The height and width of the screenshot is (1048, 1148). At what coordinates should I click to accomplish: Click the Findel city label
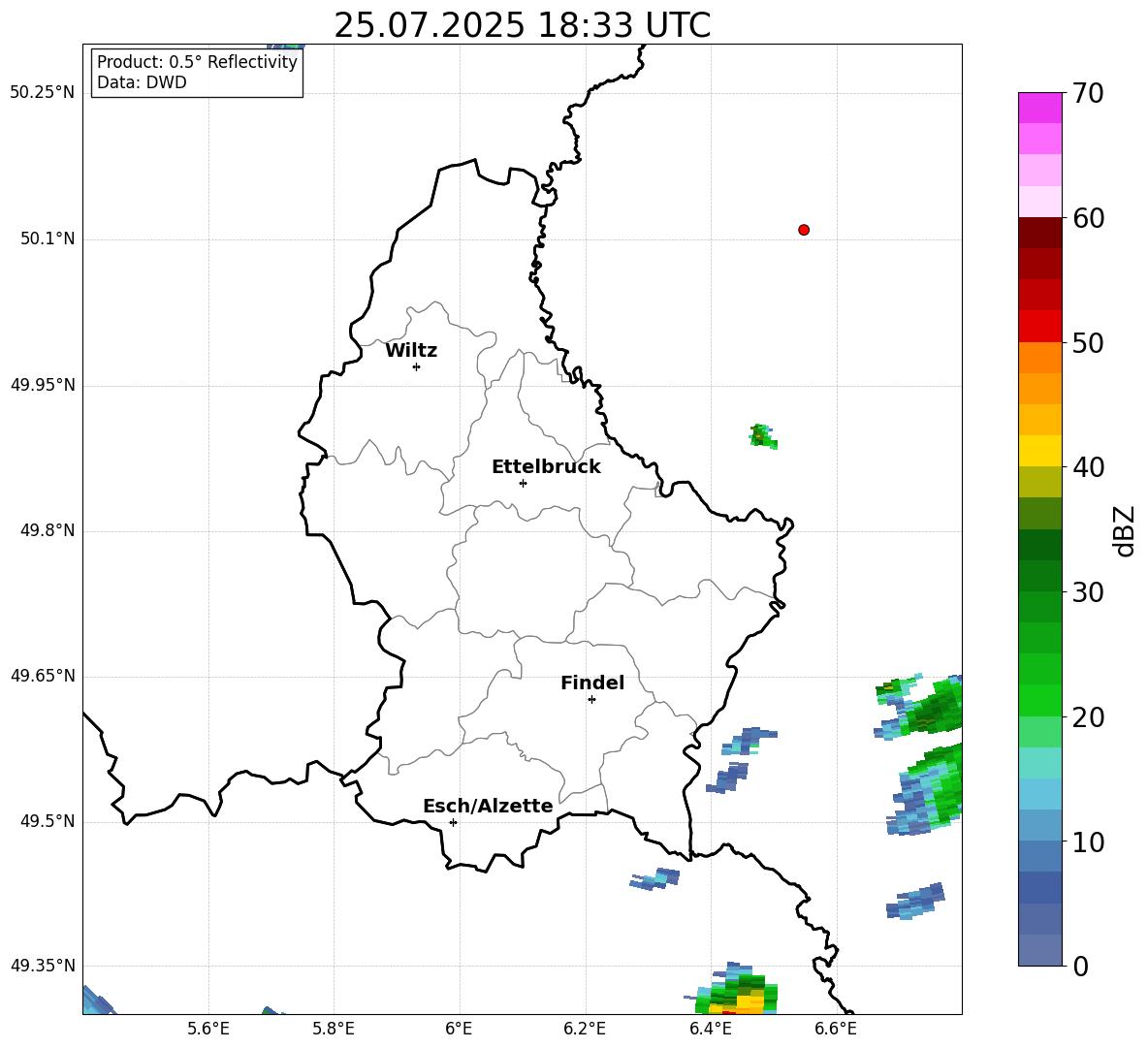click(x=592, y=683)
